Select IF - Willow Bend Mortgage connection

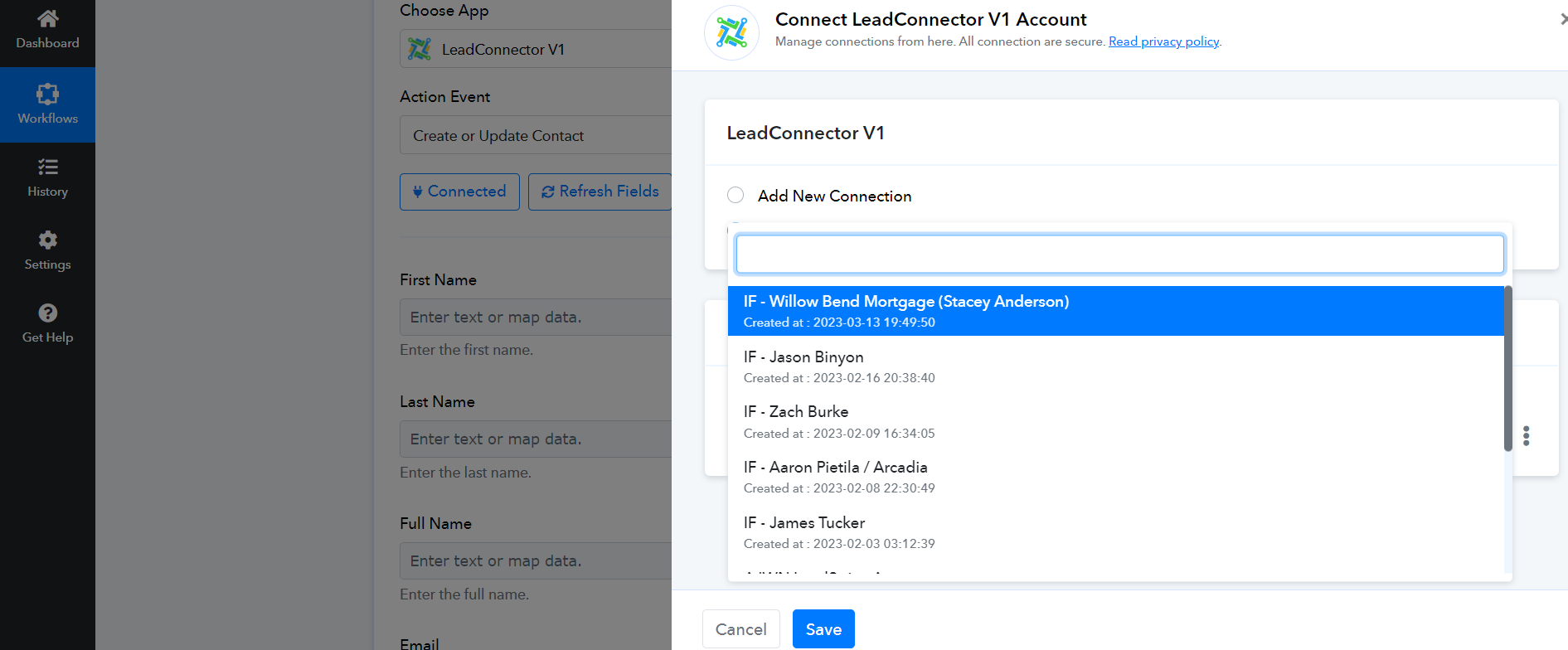point(1115,311)
